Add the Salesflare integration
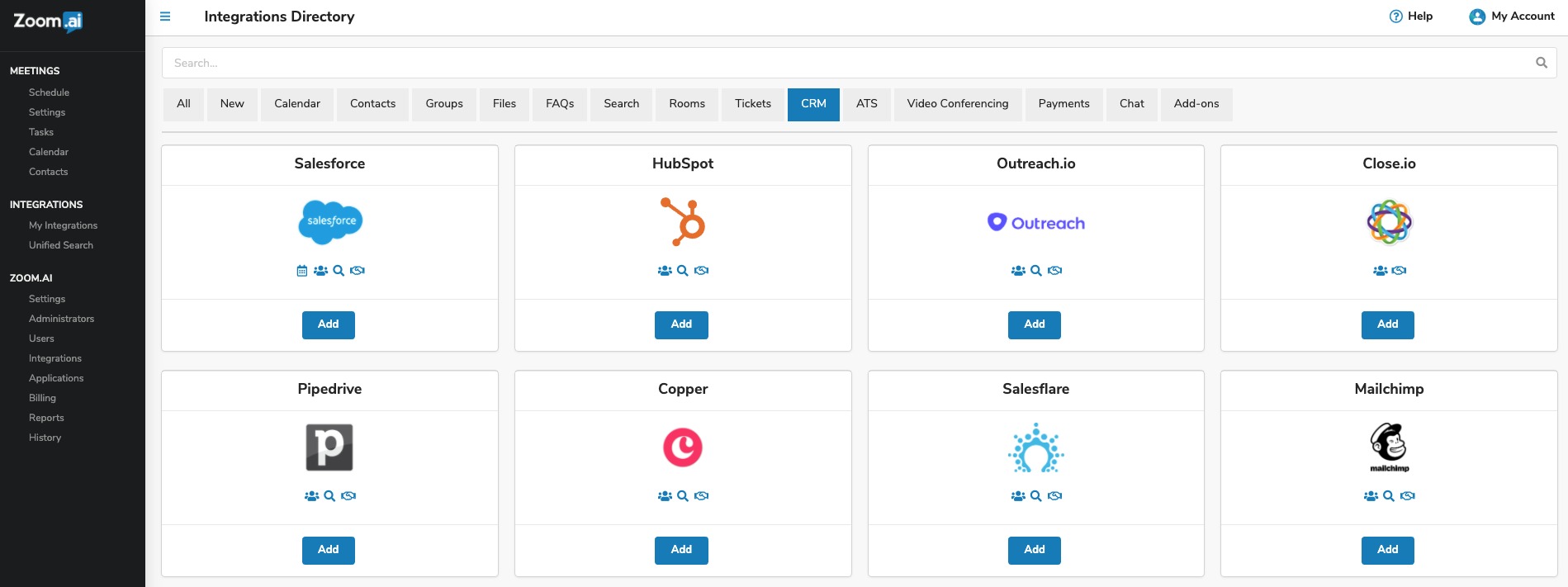The width and height of the screenshot is (1568, 587). pyautogui.click(x=1035, y=550)
